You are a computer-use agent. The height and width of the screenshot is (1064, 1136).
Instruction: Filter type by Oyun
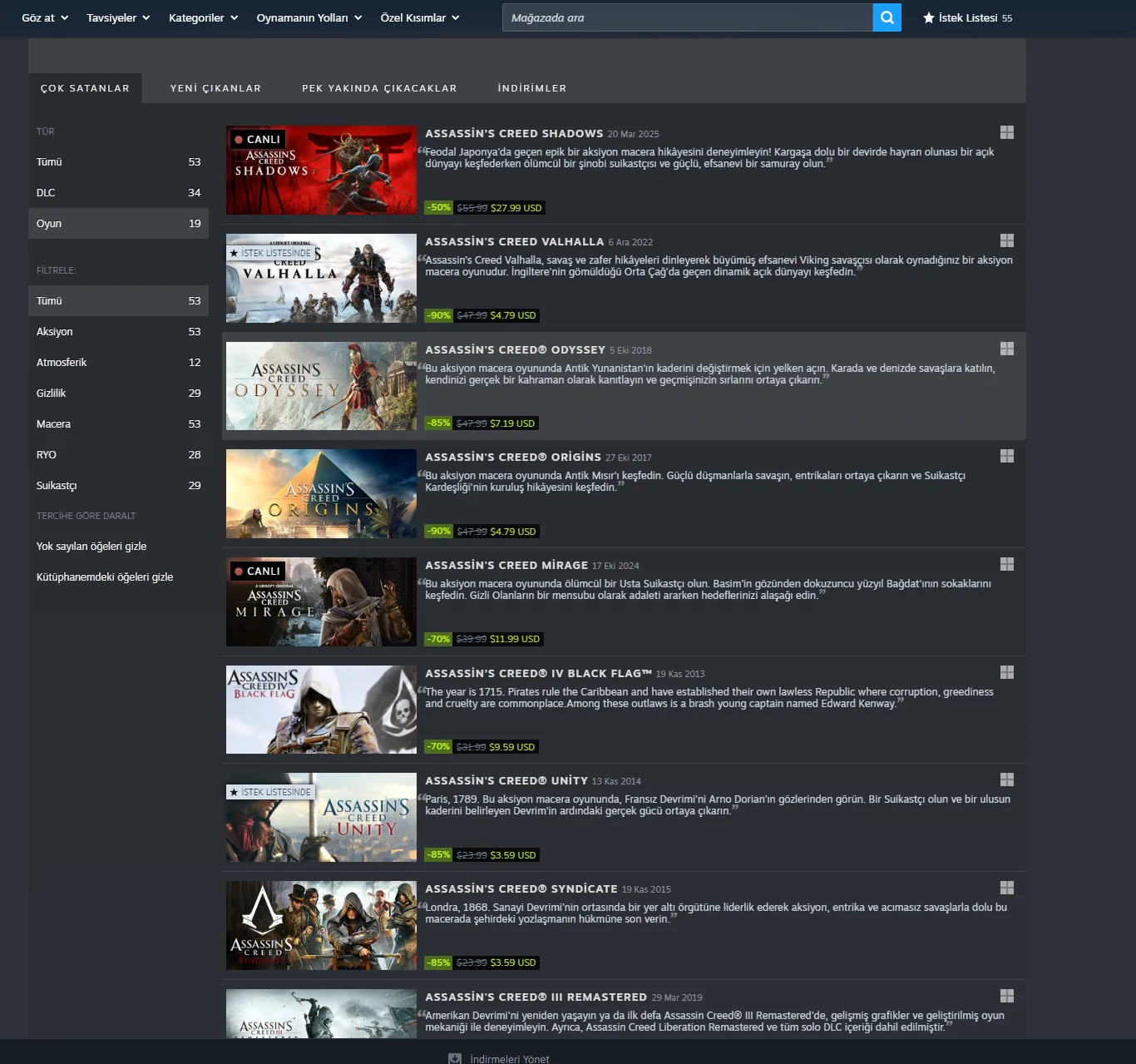coord(118,224)
